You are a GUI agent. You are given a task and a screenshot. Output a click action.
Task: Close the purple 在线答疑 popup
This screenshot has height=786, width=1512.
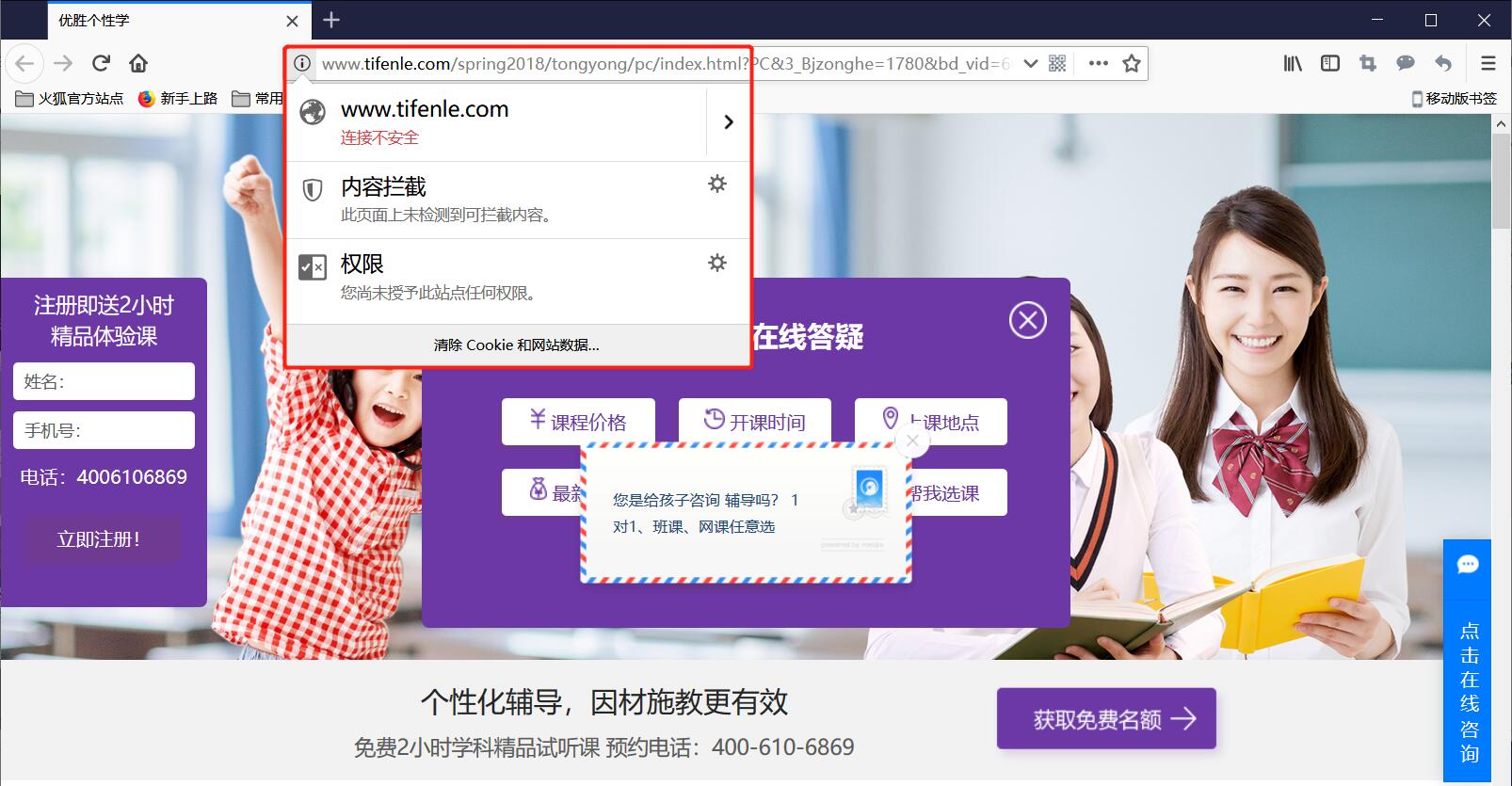click(x=1027, y=320)
